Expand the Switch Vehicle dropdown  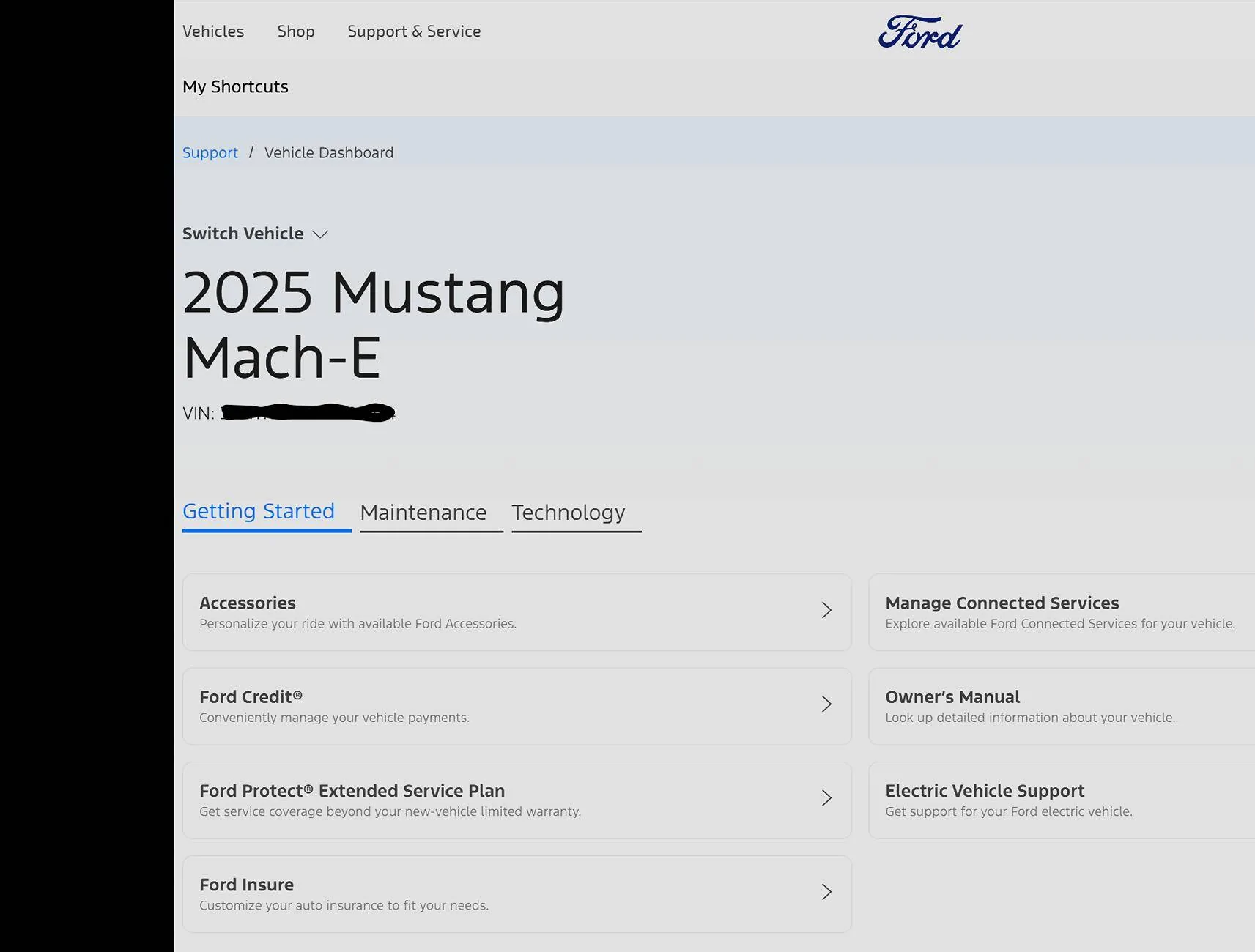255,234
